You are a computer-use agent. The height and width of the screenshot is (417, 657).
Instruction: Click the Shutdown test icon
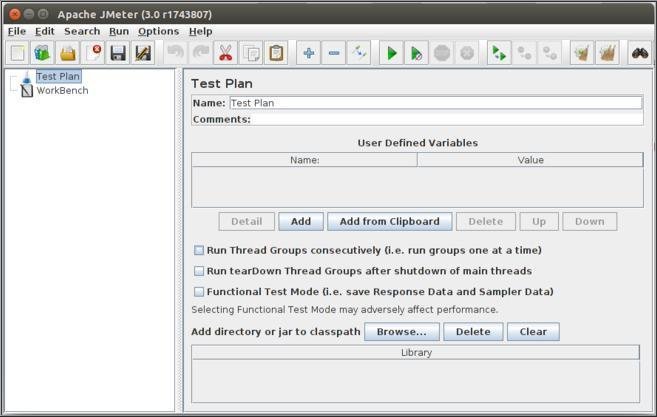tap(467, 53)
